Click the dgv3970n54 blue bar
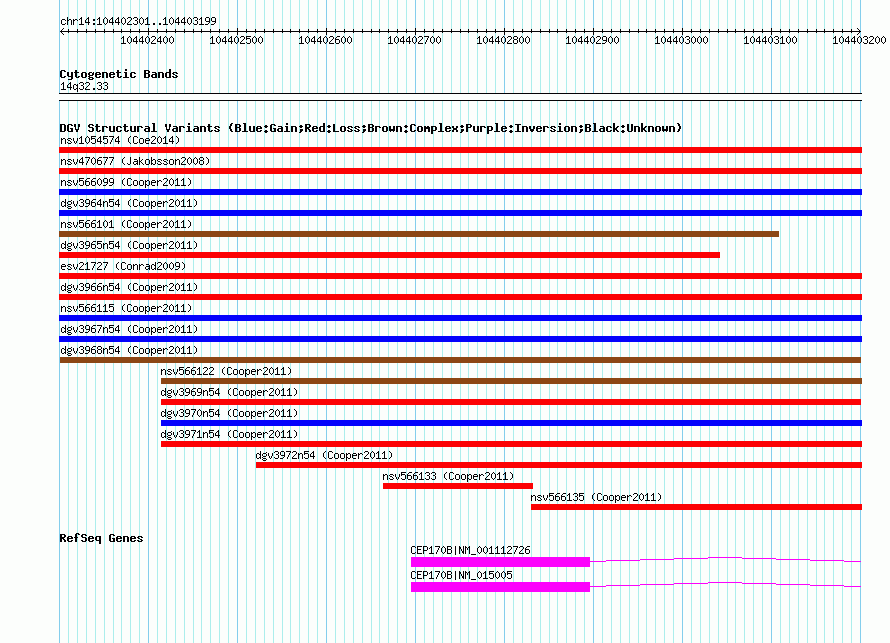 511,423
